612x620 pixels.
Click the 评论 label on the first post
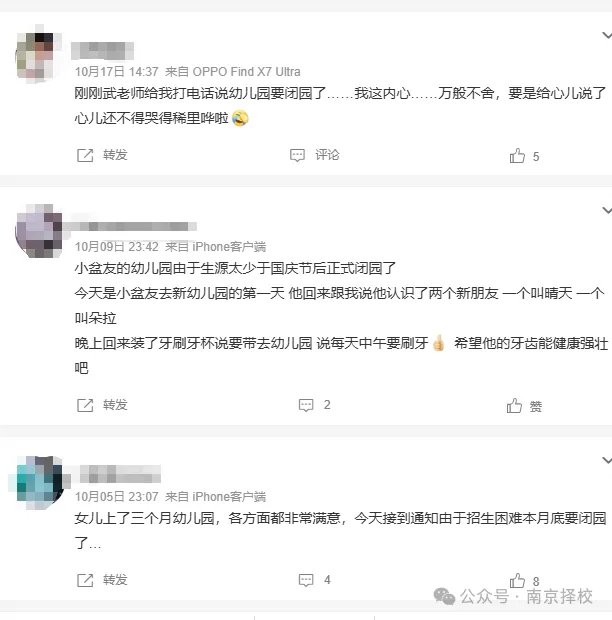(x=327, y=155)
